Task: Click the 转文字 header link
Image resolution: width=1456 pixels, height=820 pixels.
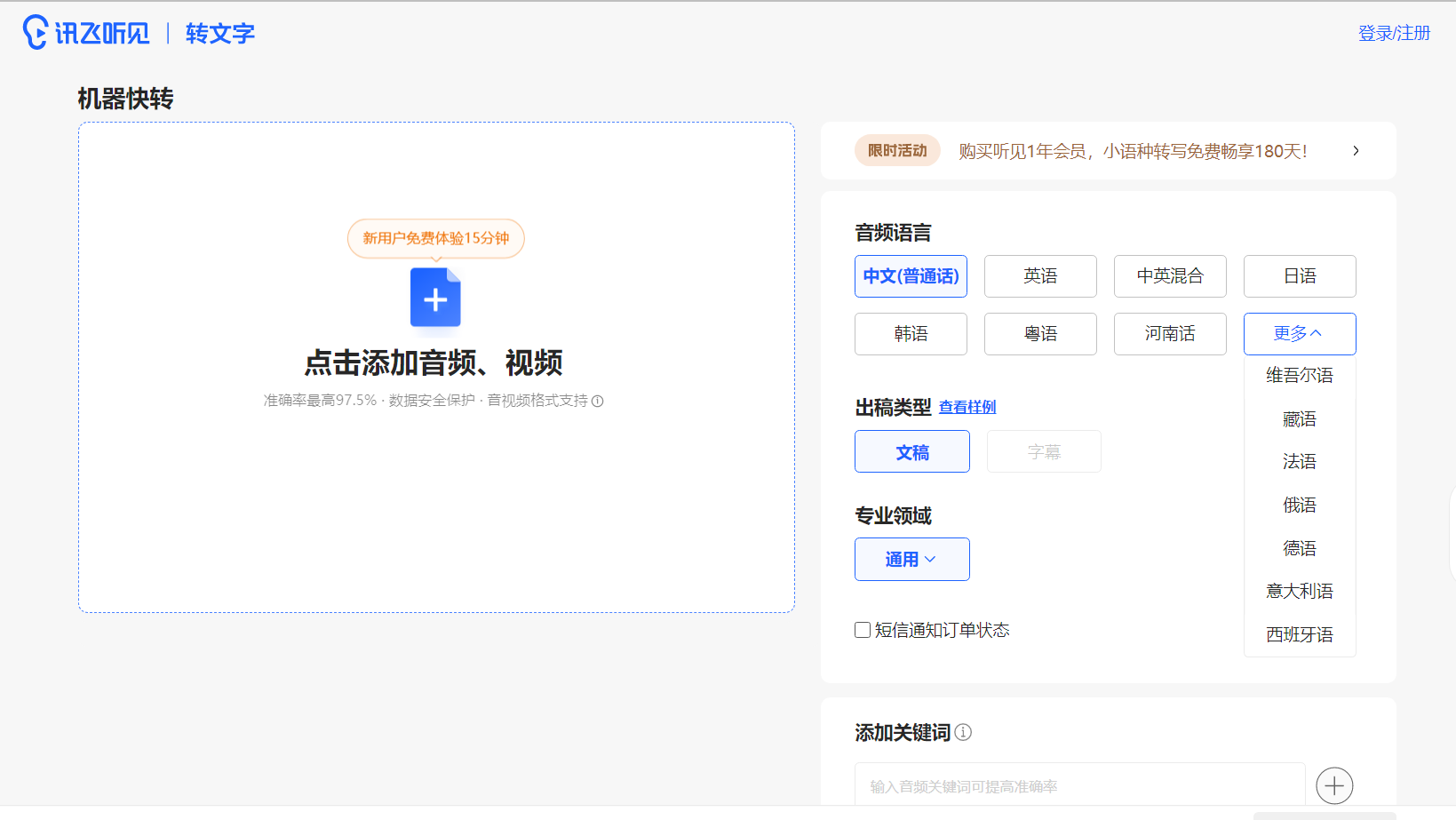Action: point(219,33)
